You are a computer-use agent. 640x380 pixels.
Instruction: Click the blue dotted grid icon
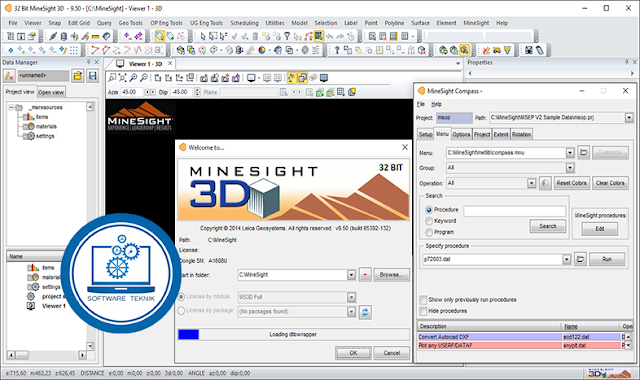[73, 50]
